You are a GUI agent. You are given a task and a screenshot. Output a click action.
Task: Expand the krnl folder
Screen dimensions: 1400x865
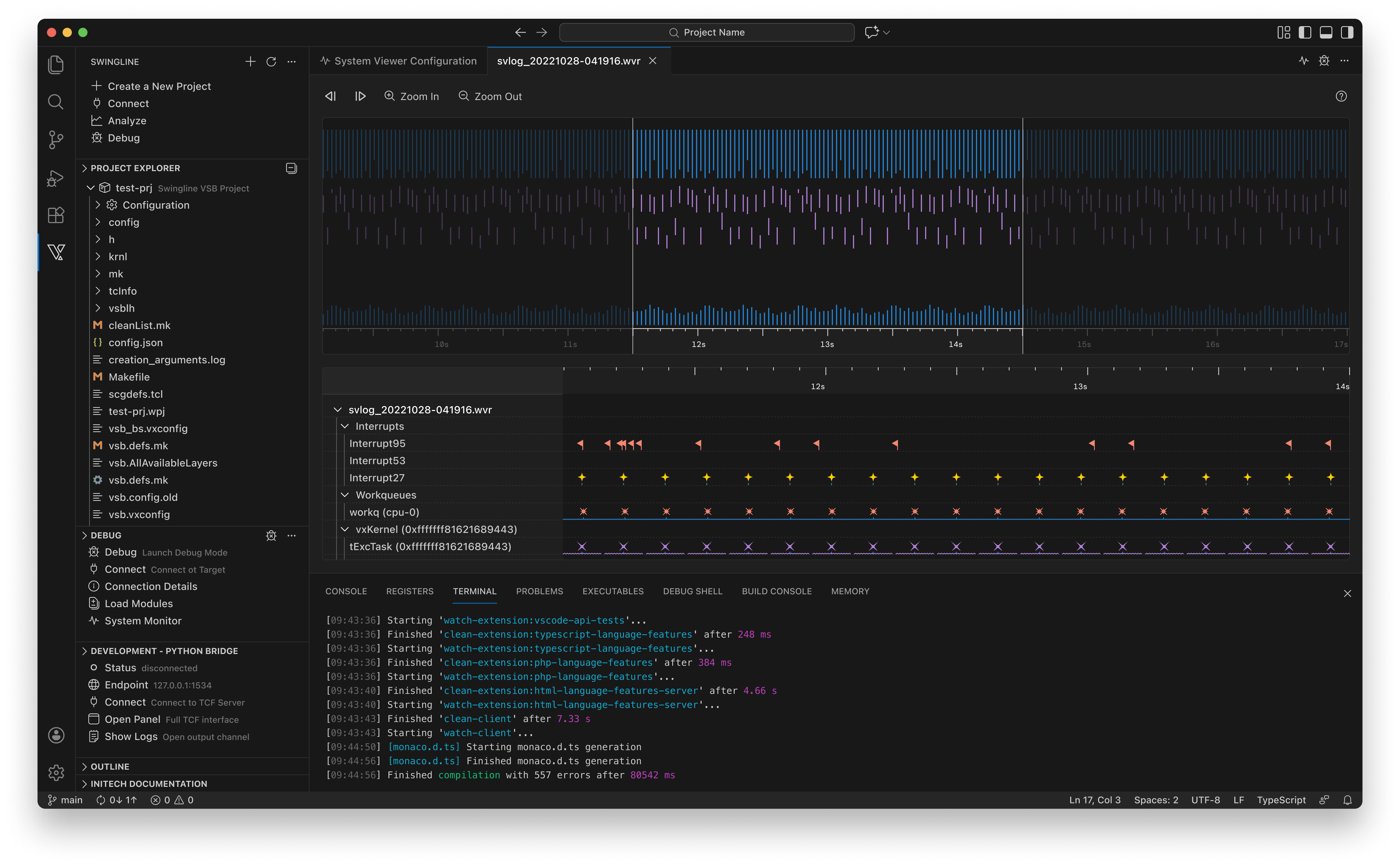(98, 257)
